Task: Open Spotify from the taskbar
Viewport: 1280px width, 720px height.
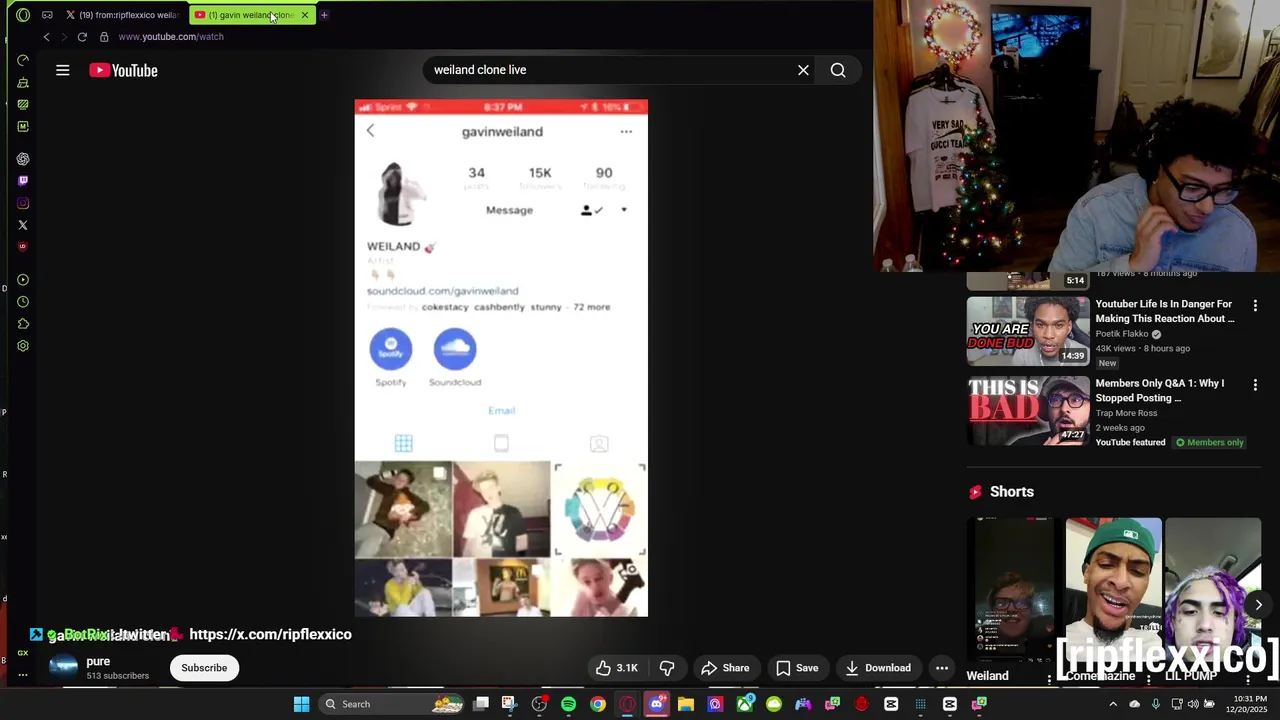Action: [568, 704]
